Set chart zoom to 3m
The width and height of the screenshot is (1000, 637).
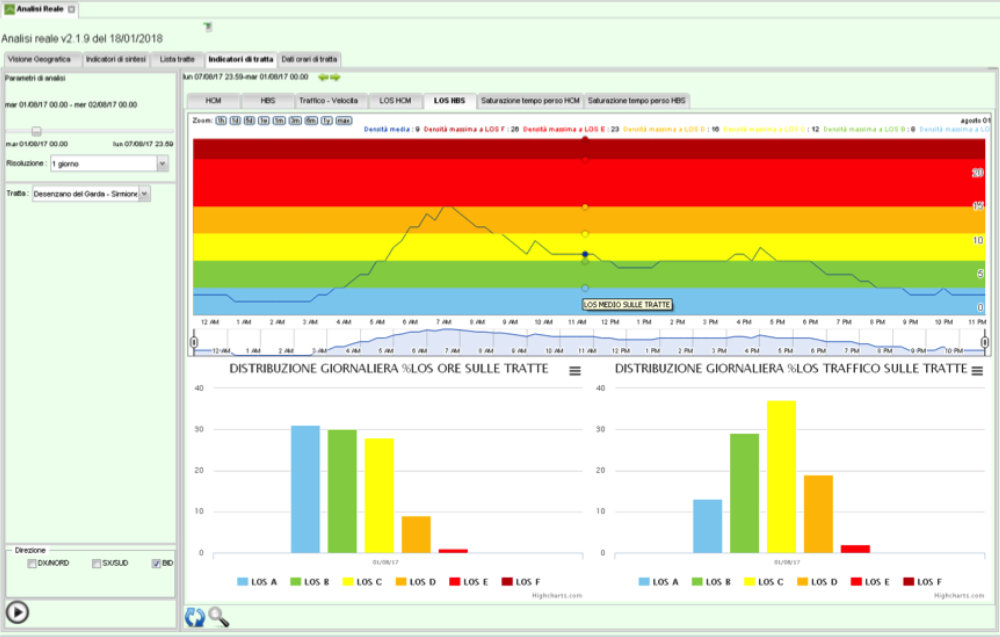[295, 121]
